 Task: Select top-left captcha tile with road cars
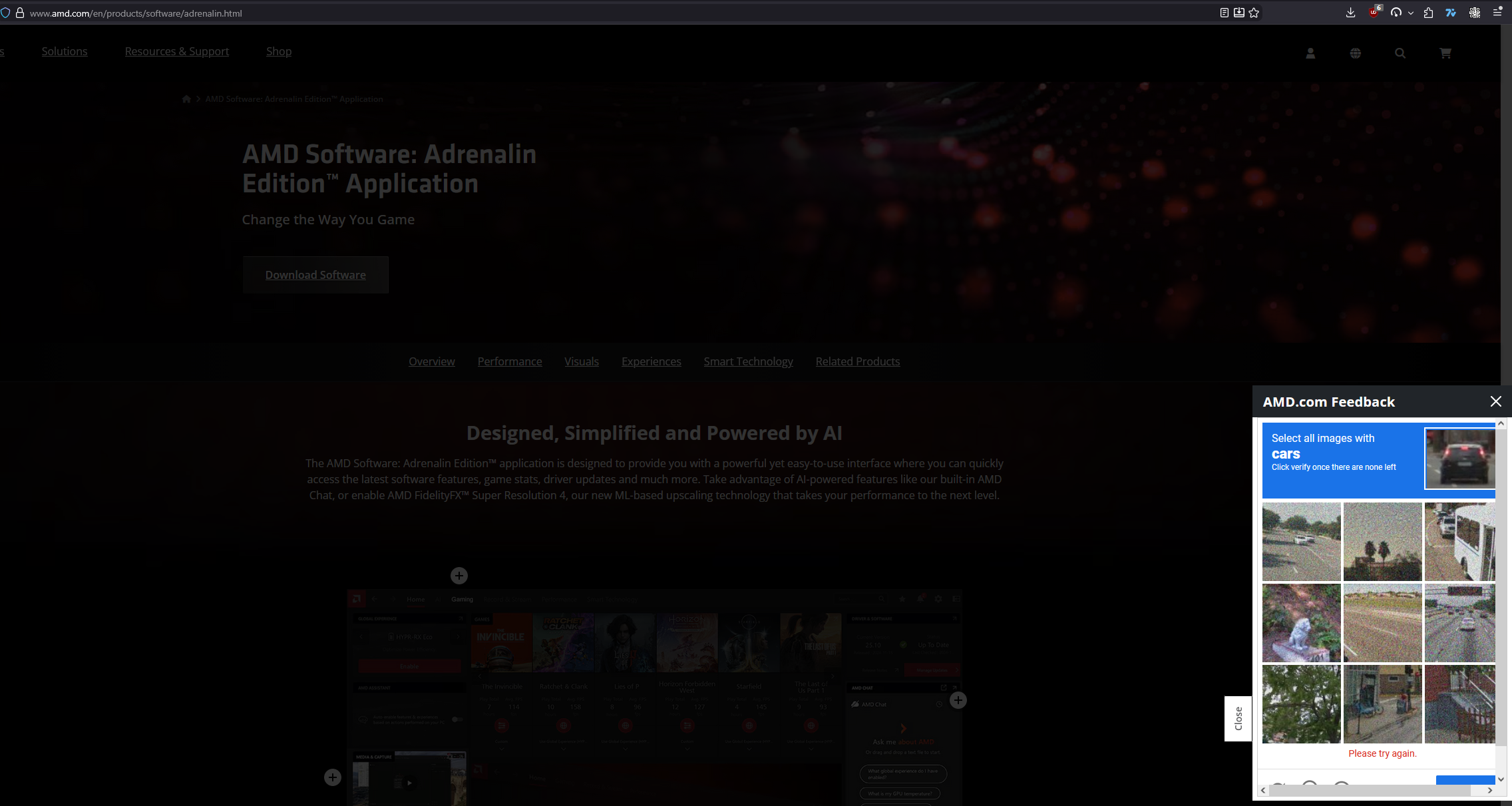point(1302,542)
